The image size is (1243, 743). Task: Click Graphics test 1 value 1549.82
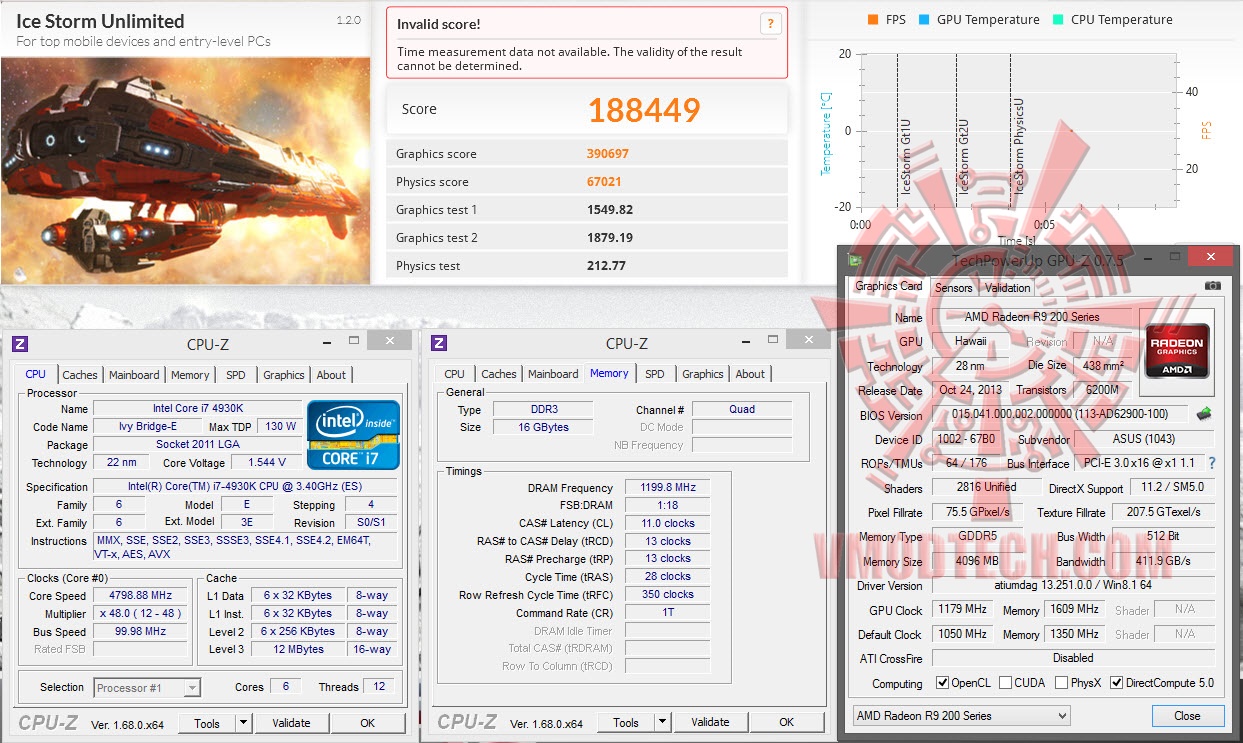click(x=610, y=210)
